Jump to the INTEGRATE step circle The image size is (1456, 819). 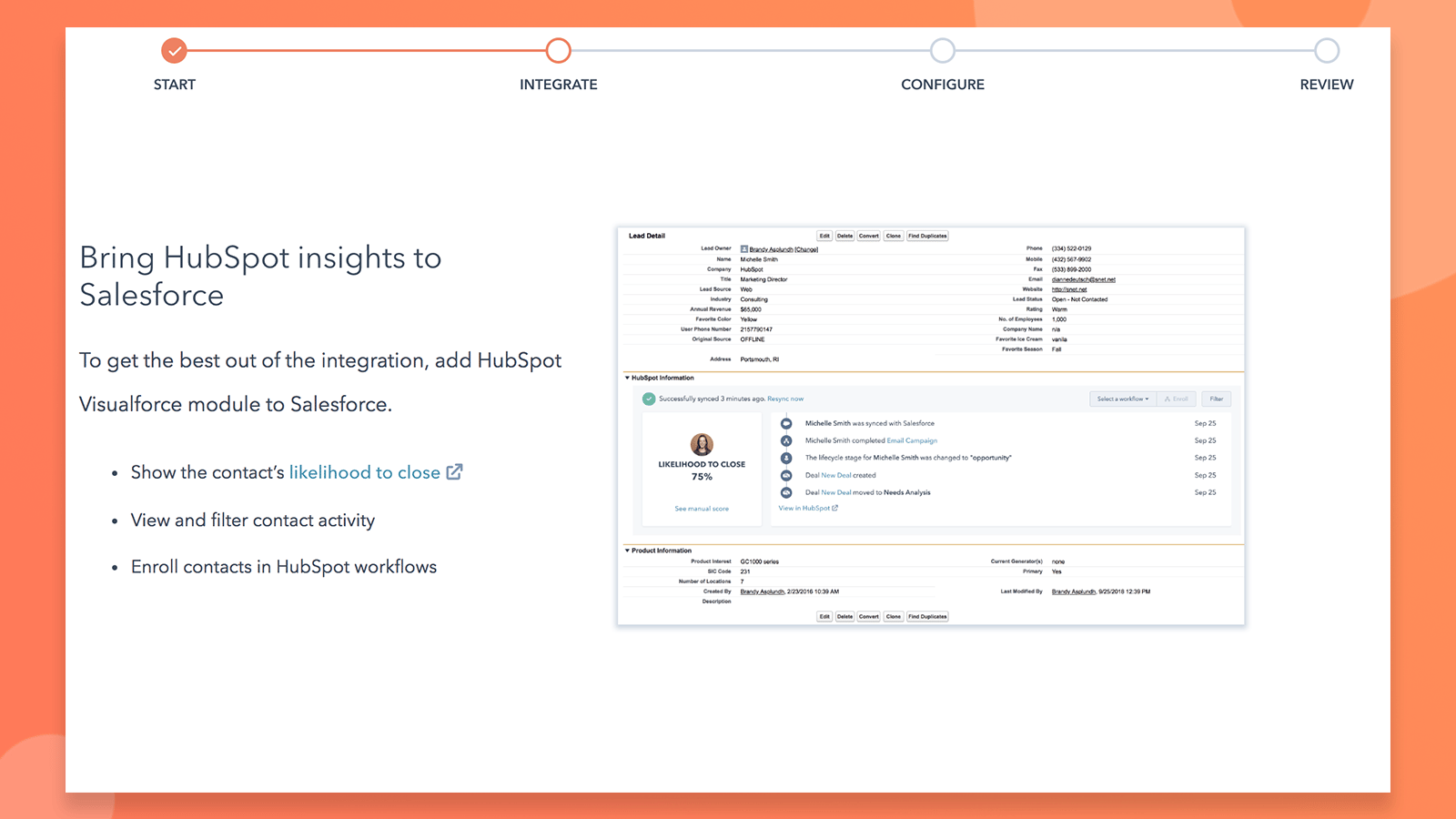[x=559, y=51]
